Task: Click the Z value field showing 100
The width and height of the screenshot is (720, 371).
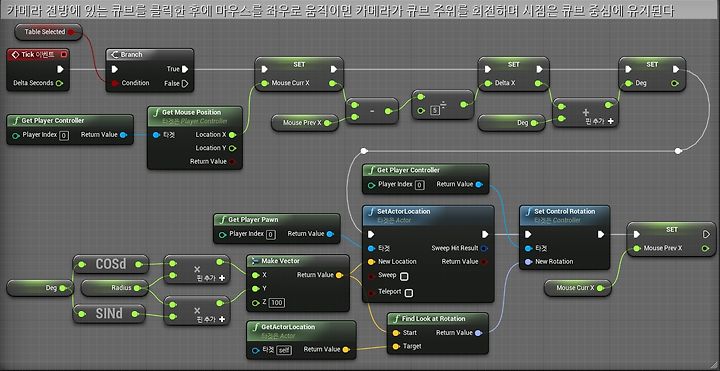Action: (x=276, y=303)
